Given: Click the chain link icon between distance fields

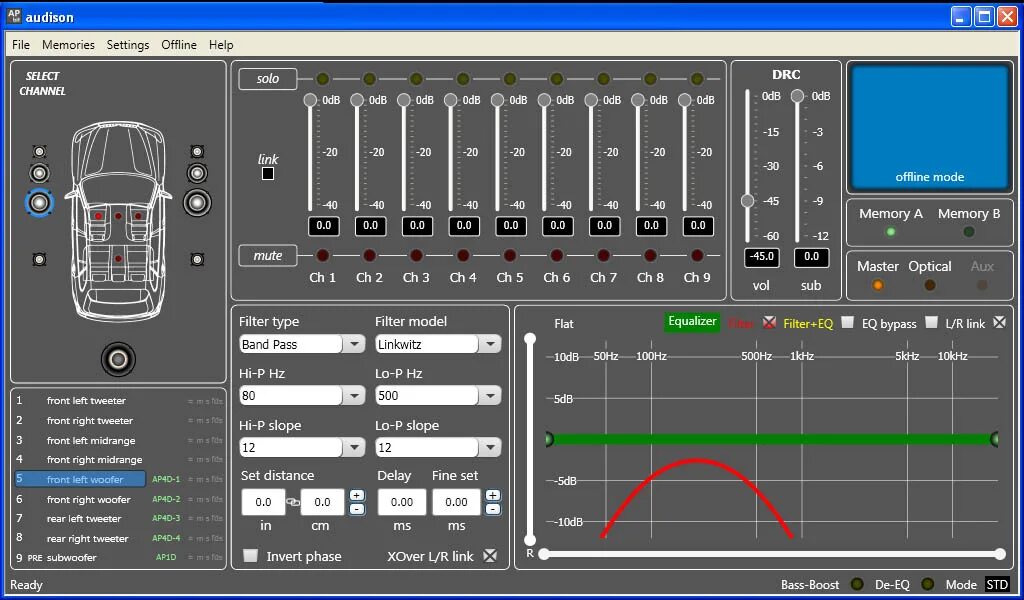Looking at the screenshot, I should point(293,502).
